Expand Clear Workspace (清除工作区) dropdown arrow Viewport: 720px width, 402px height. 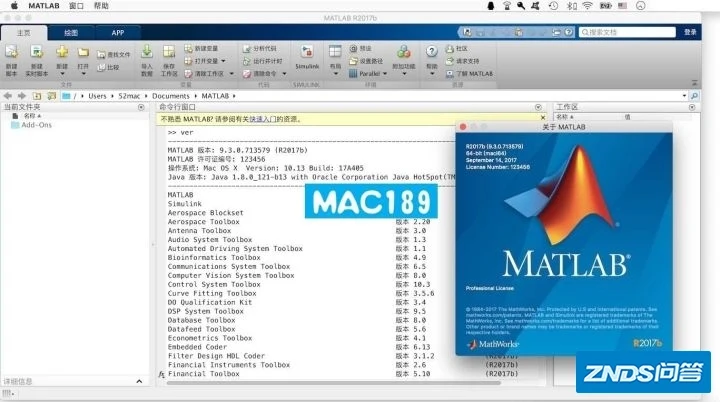point(231,74)
